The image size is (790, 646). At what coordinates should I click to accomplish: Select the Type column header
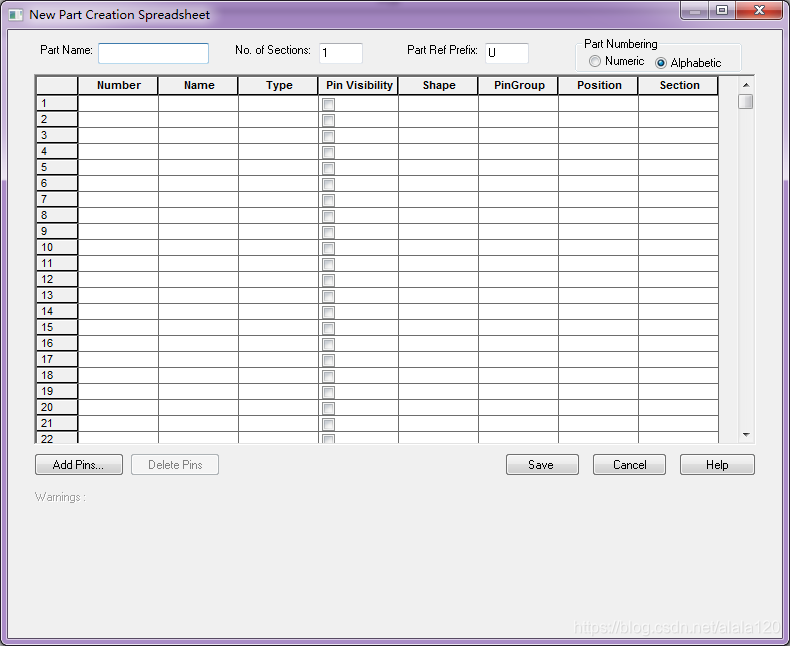tap(279, 86)
